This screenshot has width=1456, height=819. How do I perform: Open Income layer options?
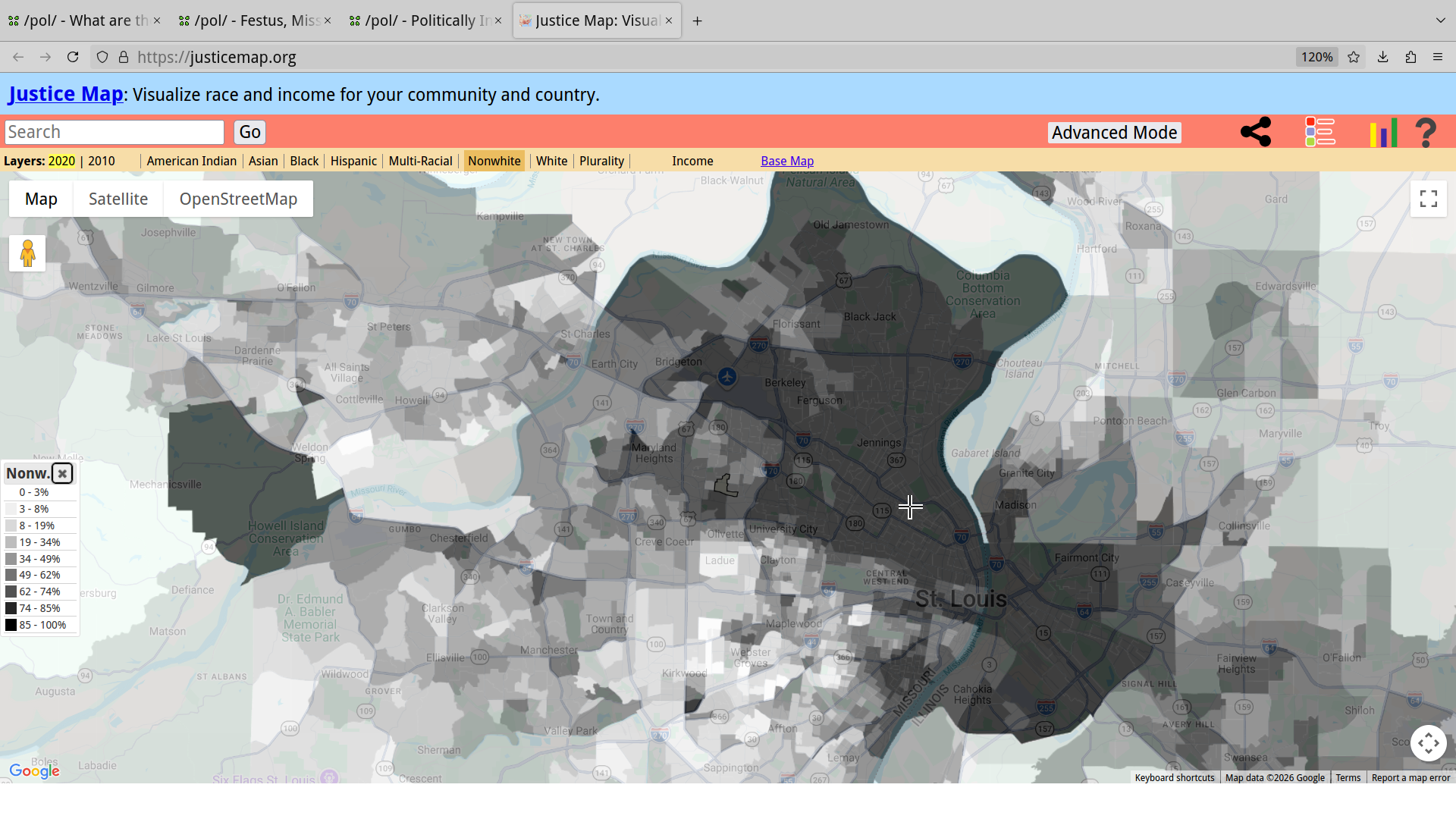click(692, 162)
